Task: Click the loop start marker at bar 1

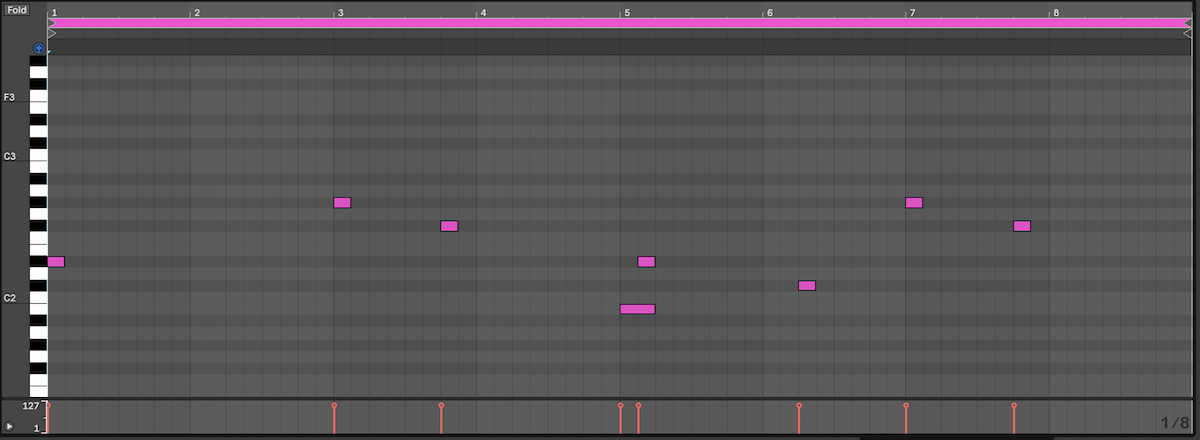Action: pyautogui.click(x=51, y=23)
